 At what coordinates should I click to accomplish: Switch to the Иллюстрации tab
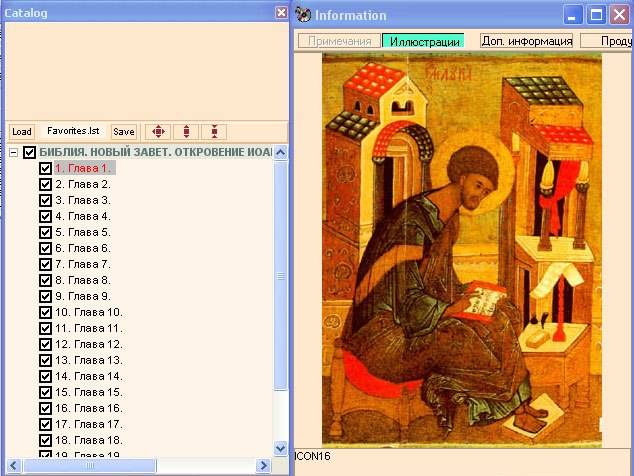423,41
